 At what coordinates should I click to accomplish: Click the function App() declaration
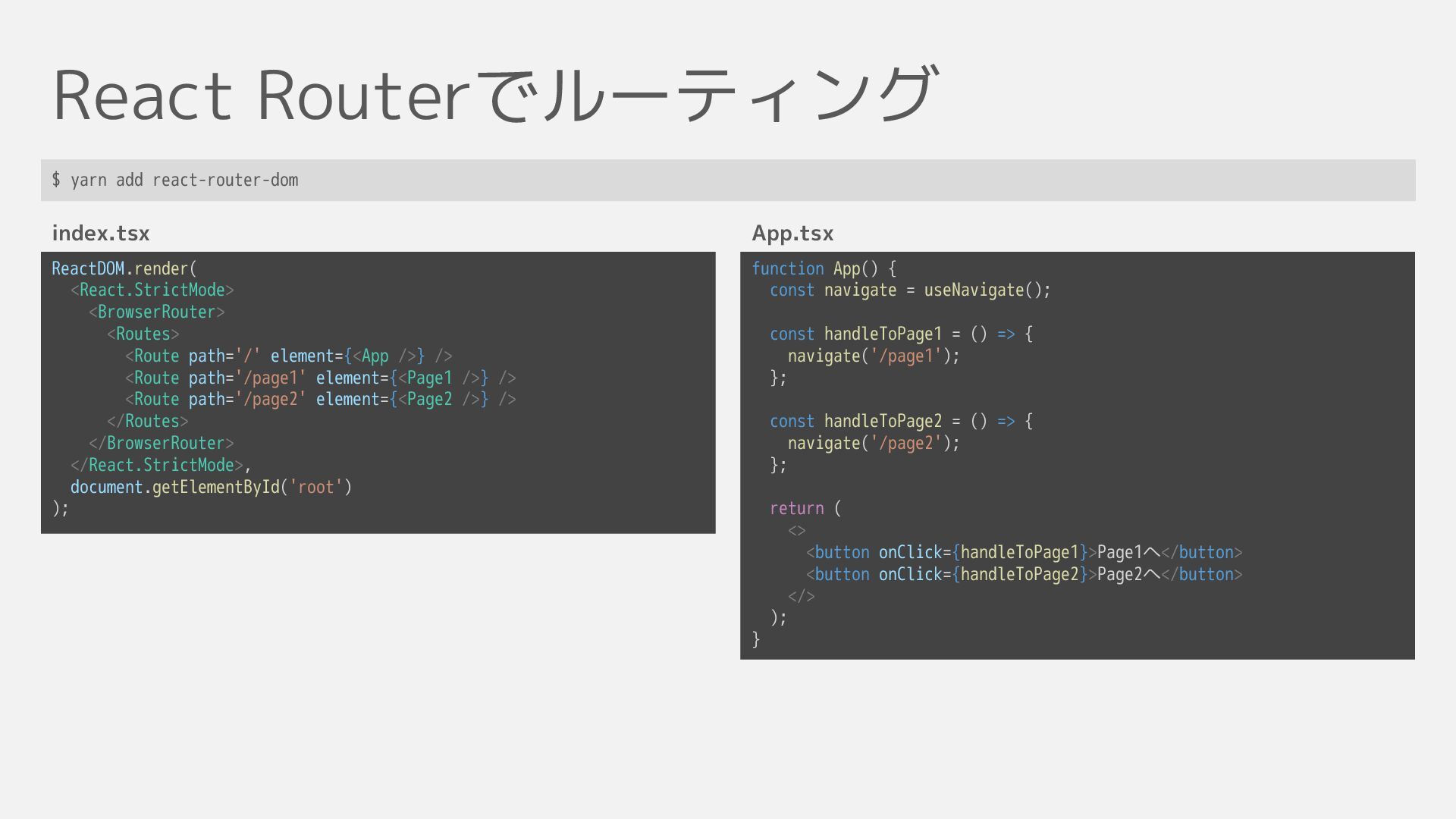(x=824, y=268)
